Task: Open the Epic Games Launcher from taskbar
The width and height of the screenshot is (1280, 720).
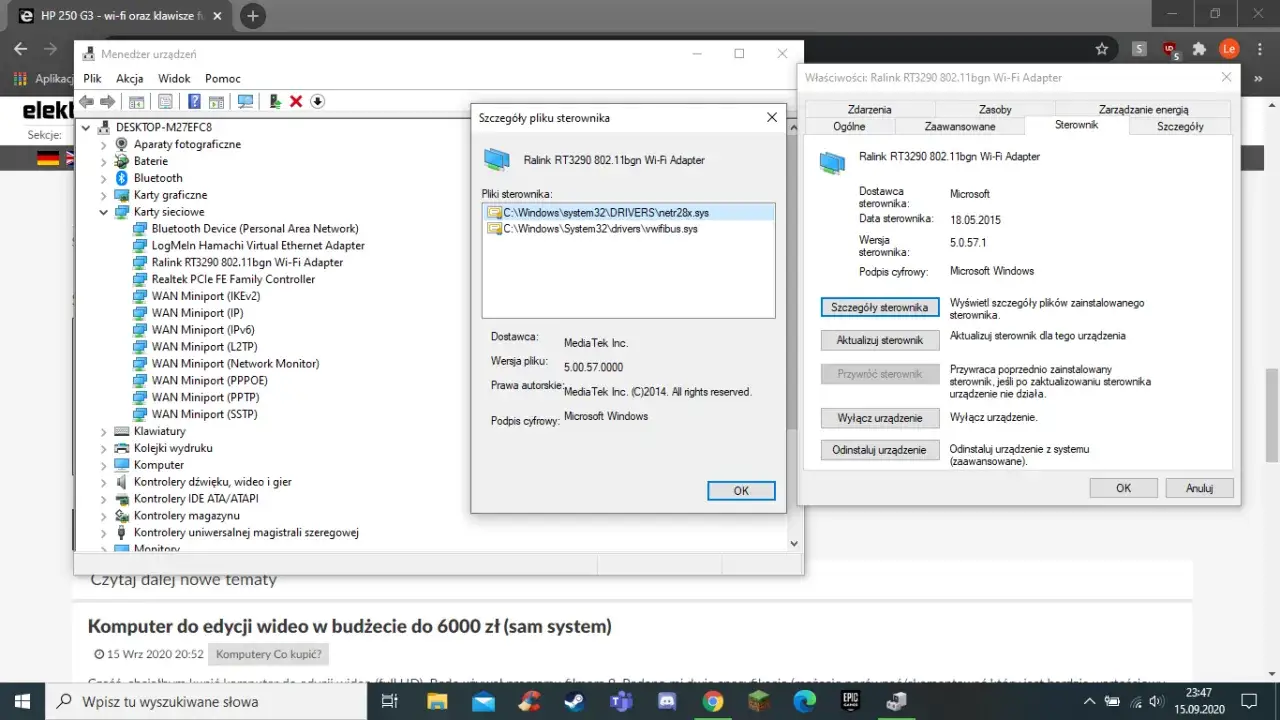Action: pos(850,701)
